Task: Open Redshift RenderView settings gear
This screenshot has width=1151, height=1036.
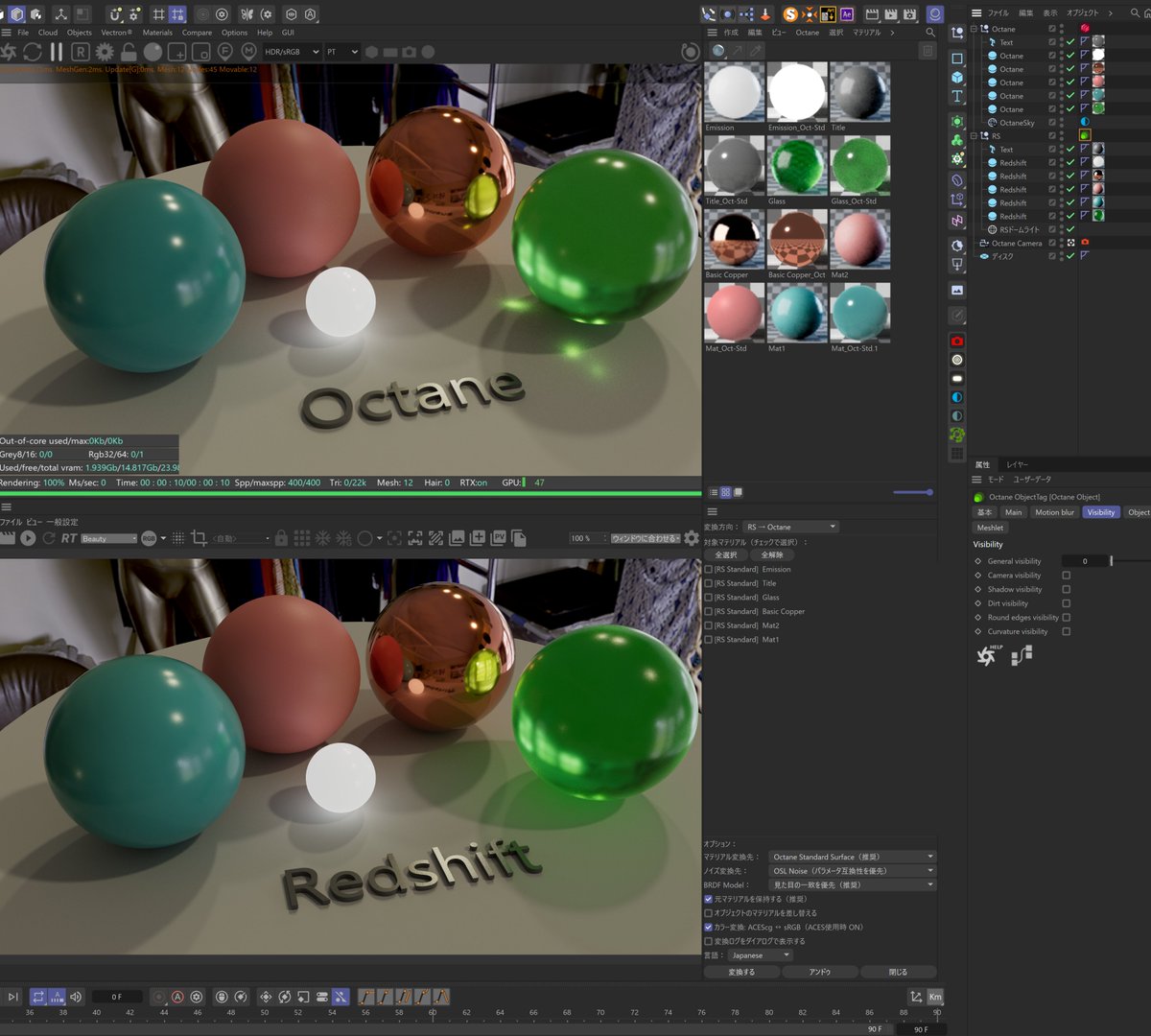Action: (x=692, y=538)
